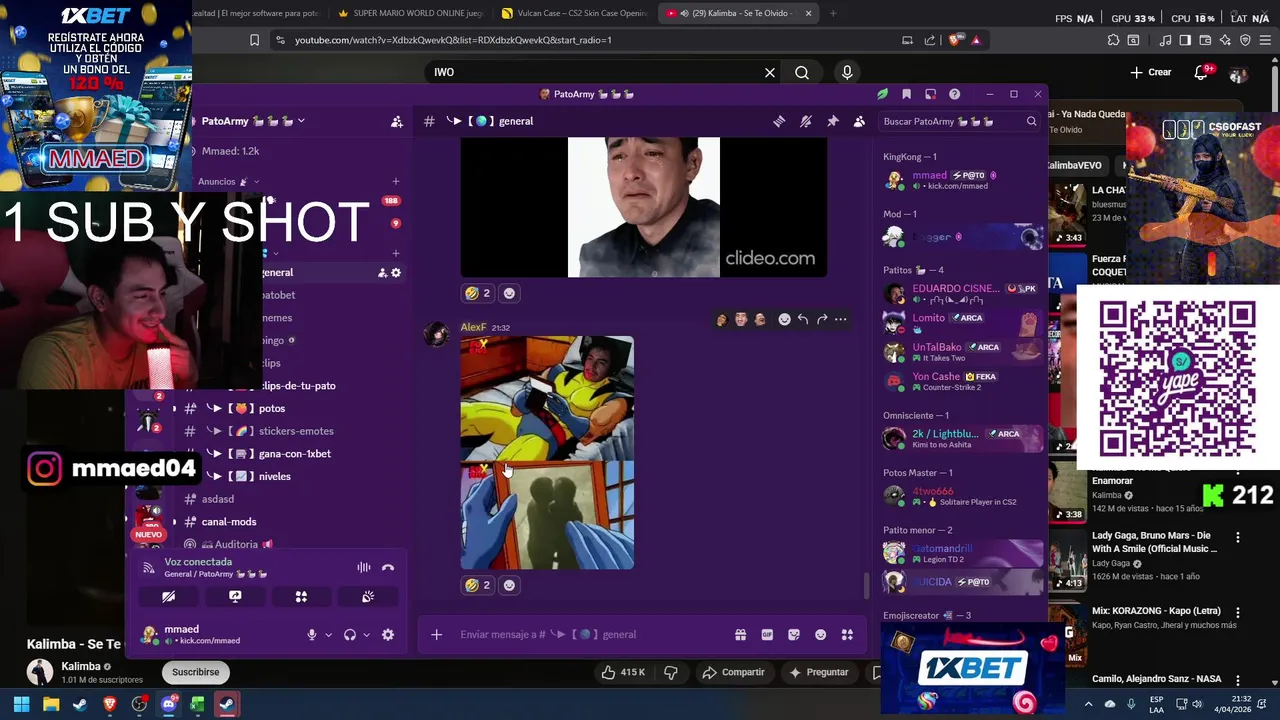Open the canal-mods channel
1280x720 pixels.
click(229, 522)
